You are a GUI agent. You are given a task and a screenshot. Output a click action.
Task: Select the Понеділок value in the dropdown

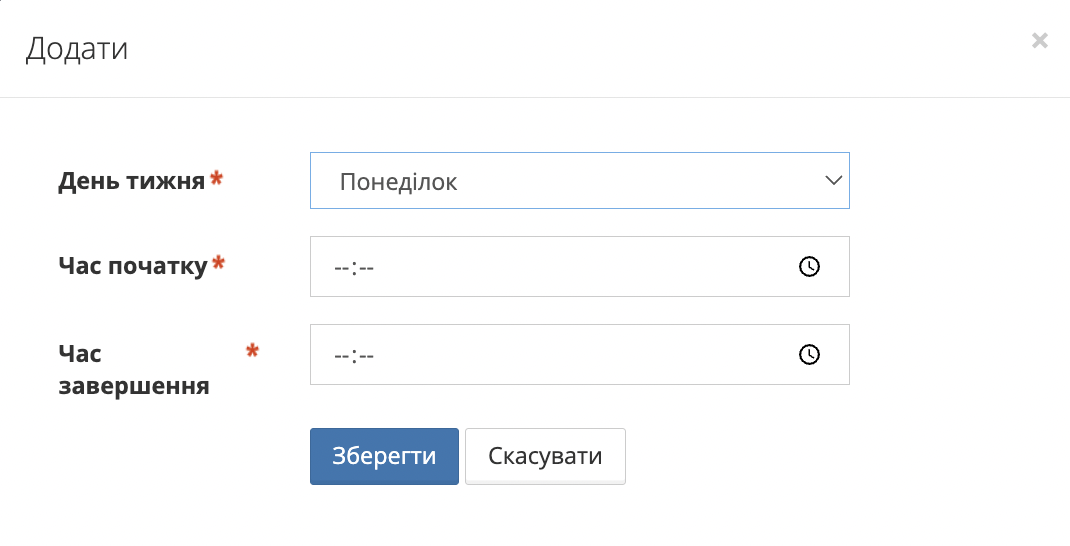(398, 182)
